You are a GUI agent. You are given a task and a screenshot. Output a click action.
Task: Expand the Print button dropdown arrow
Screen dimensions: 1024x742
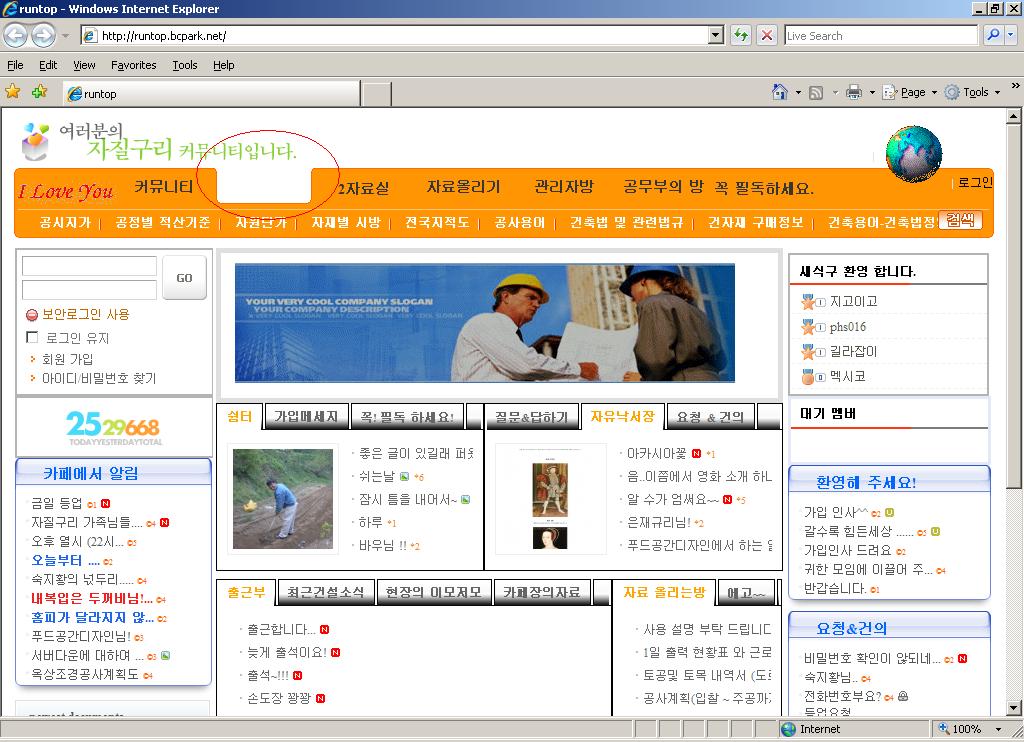pyautogui.click(x=872, y=93)
